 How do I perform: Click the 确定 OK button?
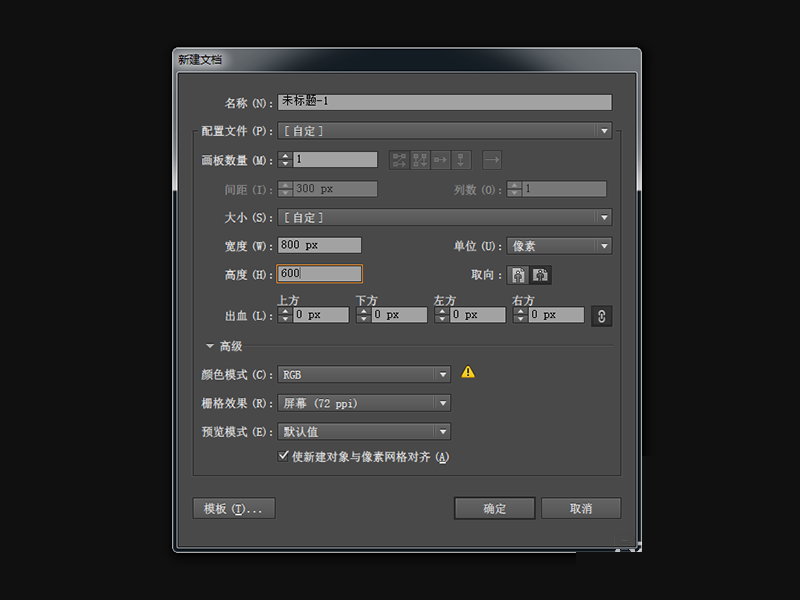coord(494,508)
